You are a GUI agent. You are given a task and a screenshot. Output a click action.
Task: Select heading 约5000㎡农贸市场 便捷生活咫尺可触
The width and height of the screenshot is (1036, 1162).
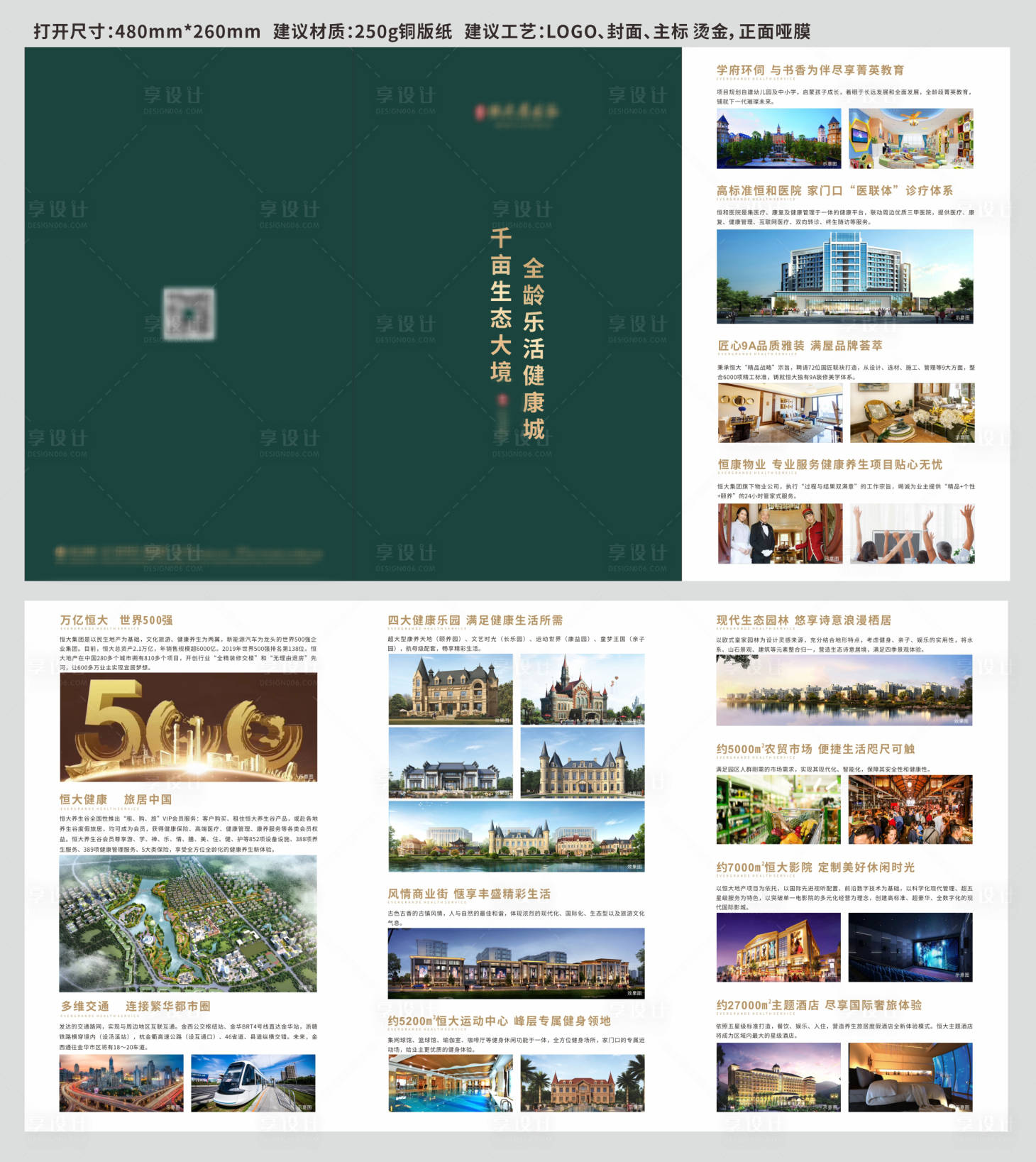click(x=815, y=749)
